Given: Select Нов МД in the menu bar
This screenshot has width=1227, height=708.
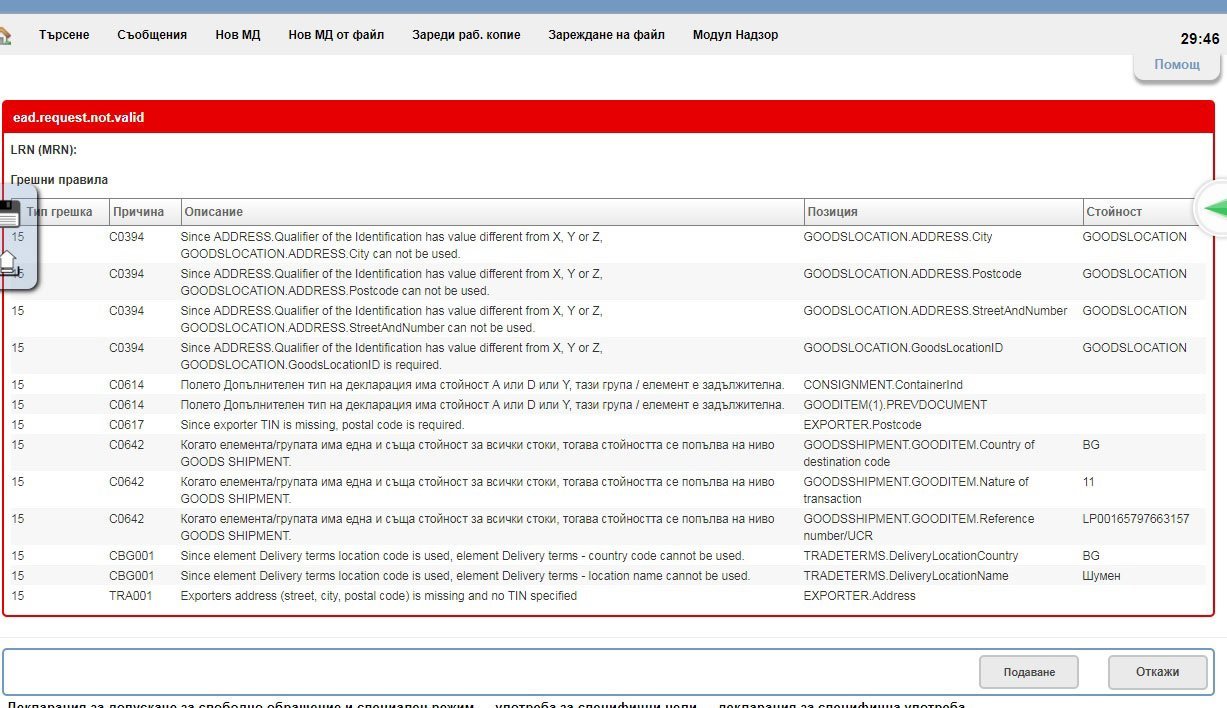Looking at the screenshot, I should pos(238,35).
